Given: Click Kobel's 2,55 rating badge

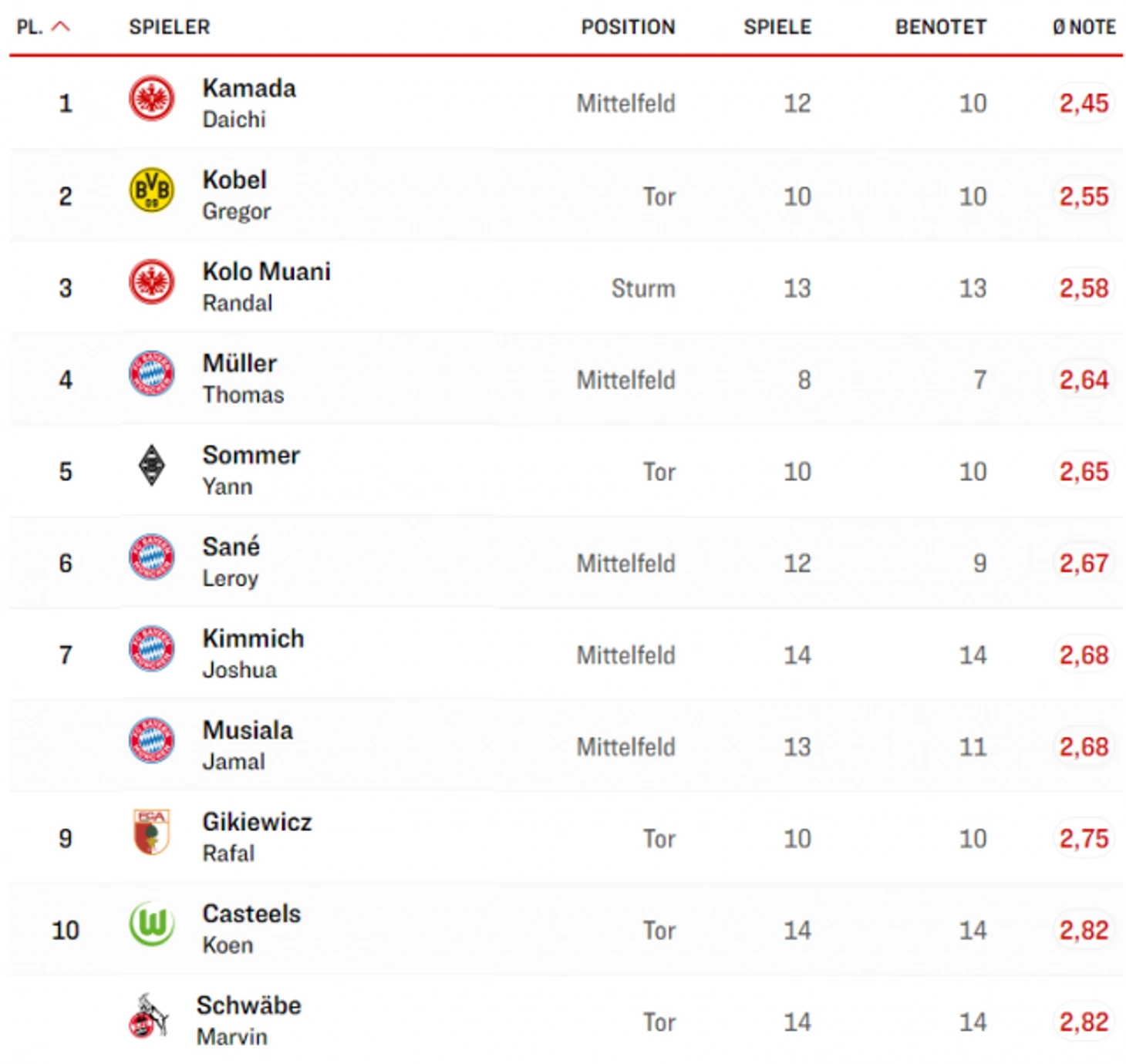Looking at the screenshot, I should (1084, 196).
